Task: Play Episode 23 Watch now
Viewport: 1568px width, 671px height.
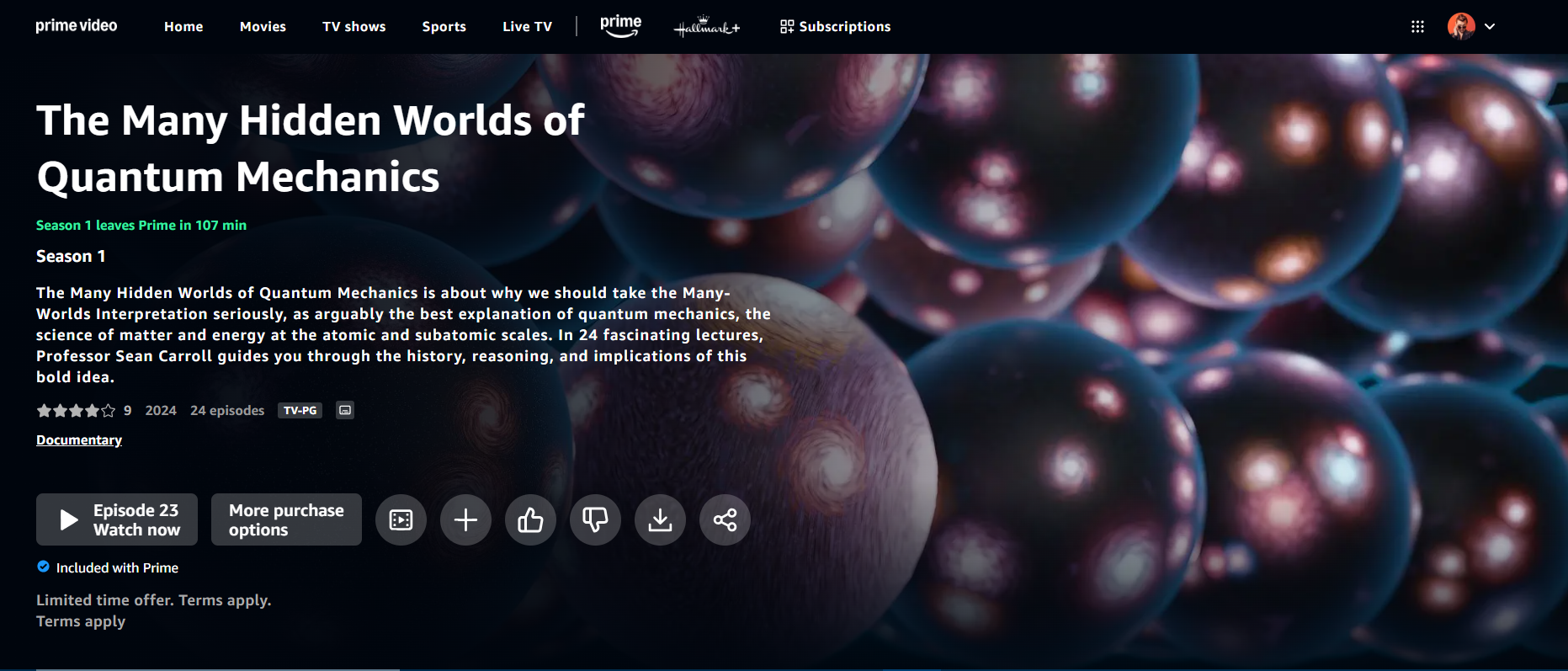Action: click(x=117, y=520)
